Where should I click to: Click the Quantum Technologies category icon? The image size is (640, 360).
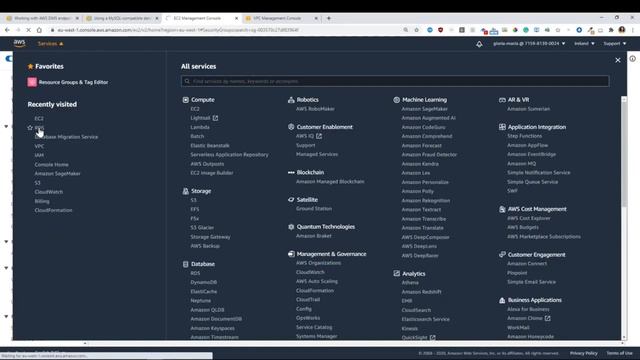[x=291, y=227]
